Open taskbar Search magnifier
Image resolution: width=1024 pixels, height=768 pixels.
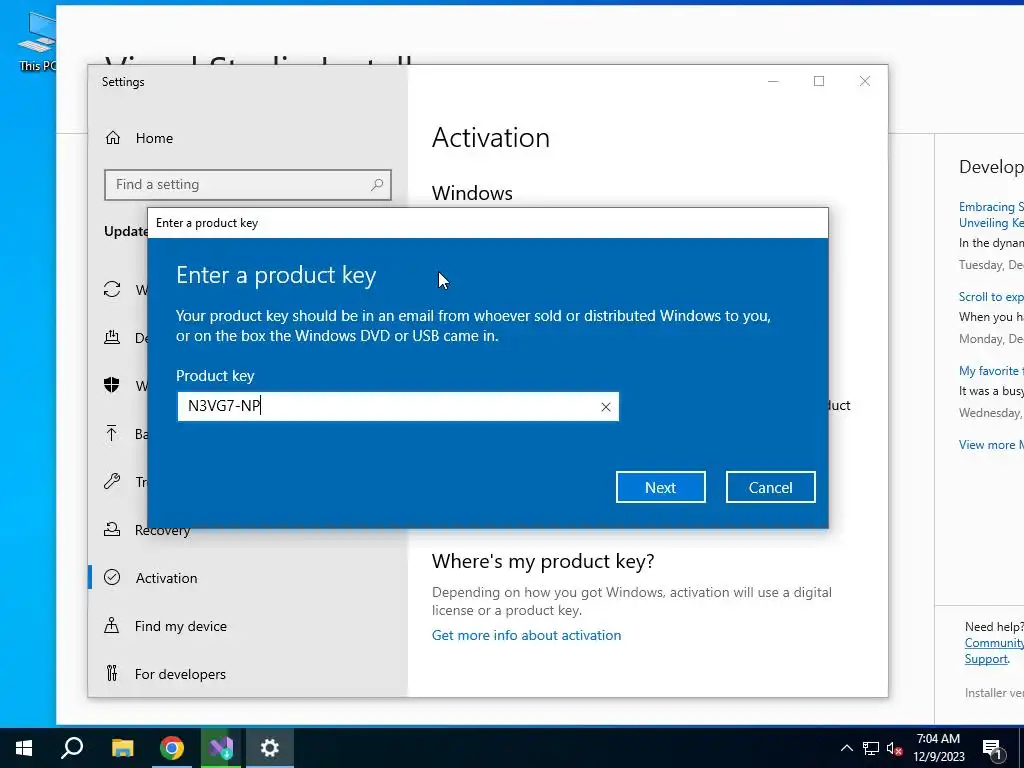(x=72, y=748)
